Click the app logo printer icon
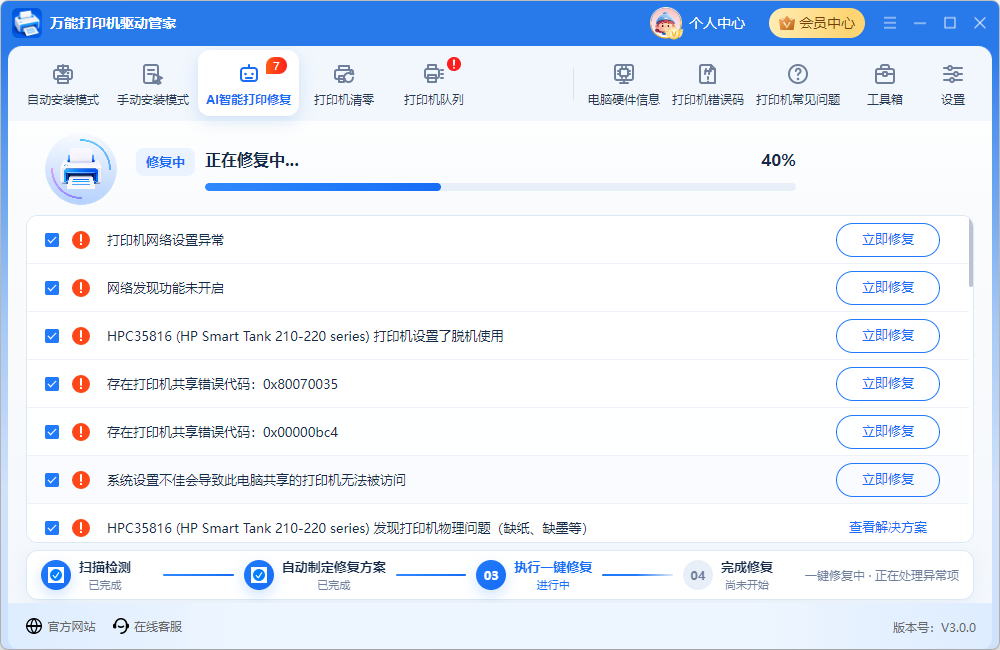Viewport: 1000px width, 650px height. (27, 23)
